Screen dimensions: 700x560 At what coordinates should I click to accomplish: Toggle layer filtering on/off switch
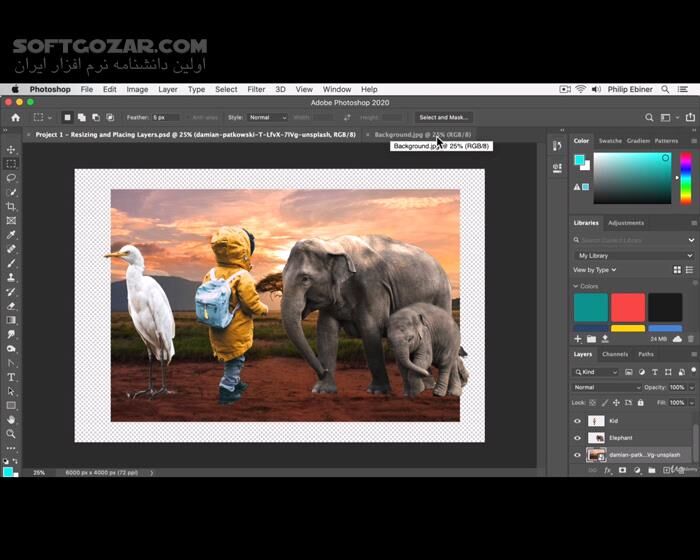tap(693, 371)
